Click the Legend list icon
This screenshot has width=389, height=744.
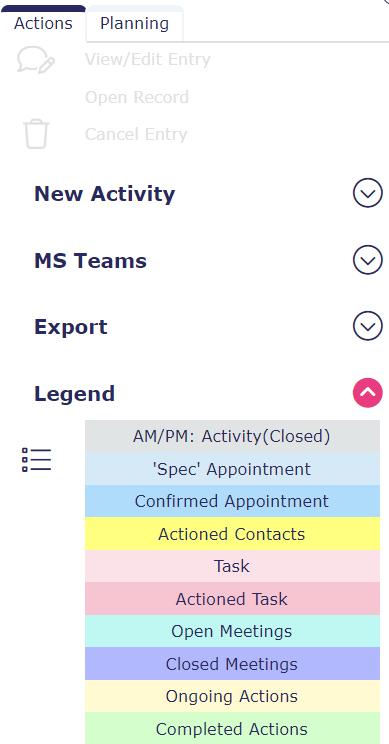tap(37, 460)
